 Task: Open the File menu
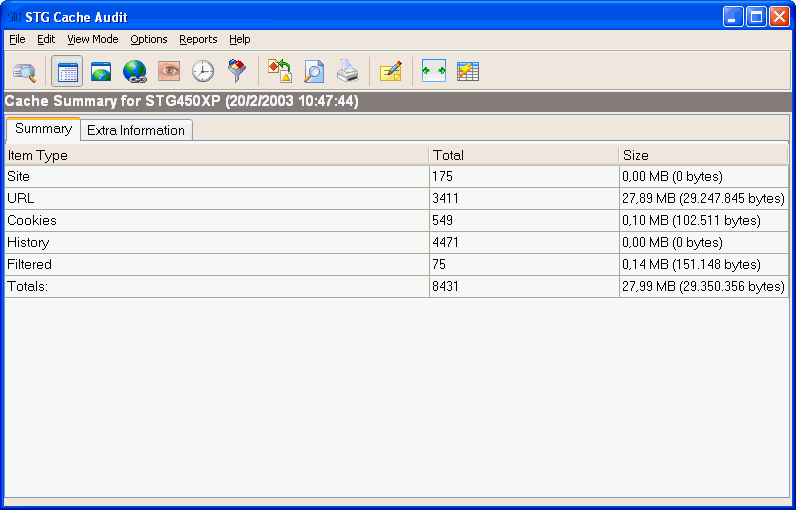[17, 39]
